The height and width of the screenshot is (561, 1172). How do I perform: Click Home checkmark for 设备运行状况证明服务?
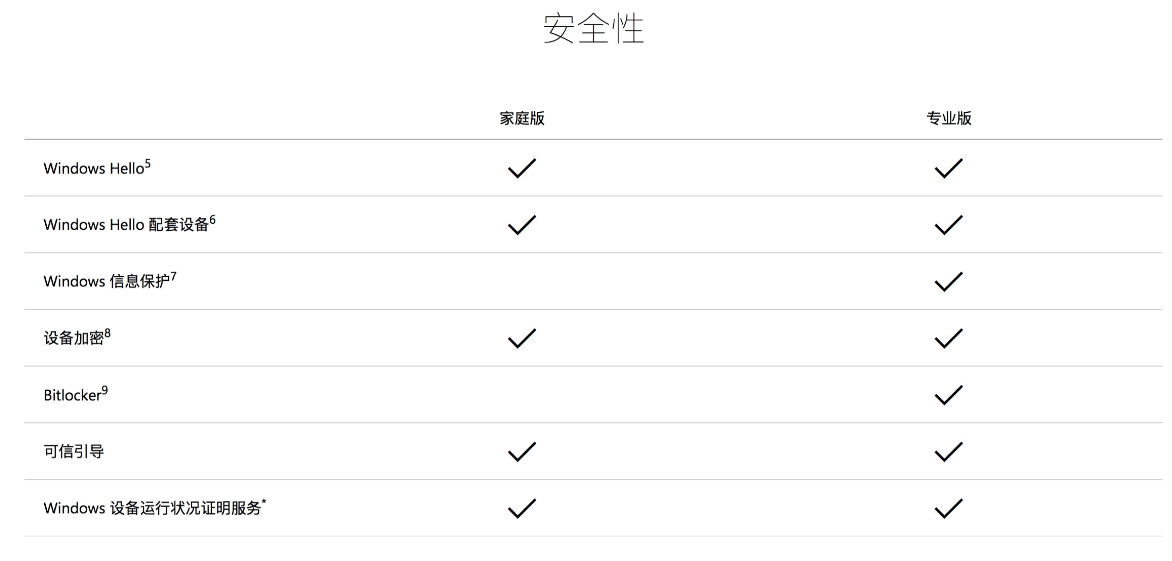[522, 508]
